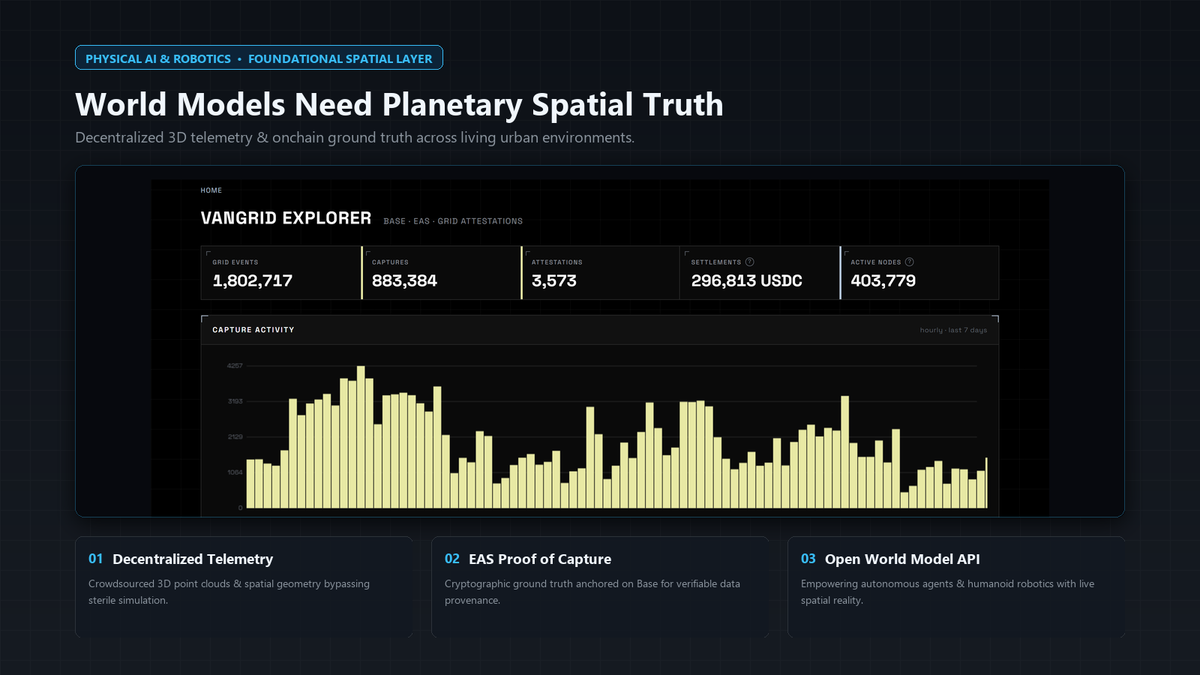Select the Grid Events stat card

click(280, 273)
